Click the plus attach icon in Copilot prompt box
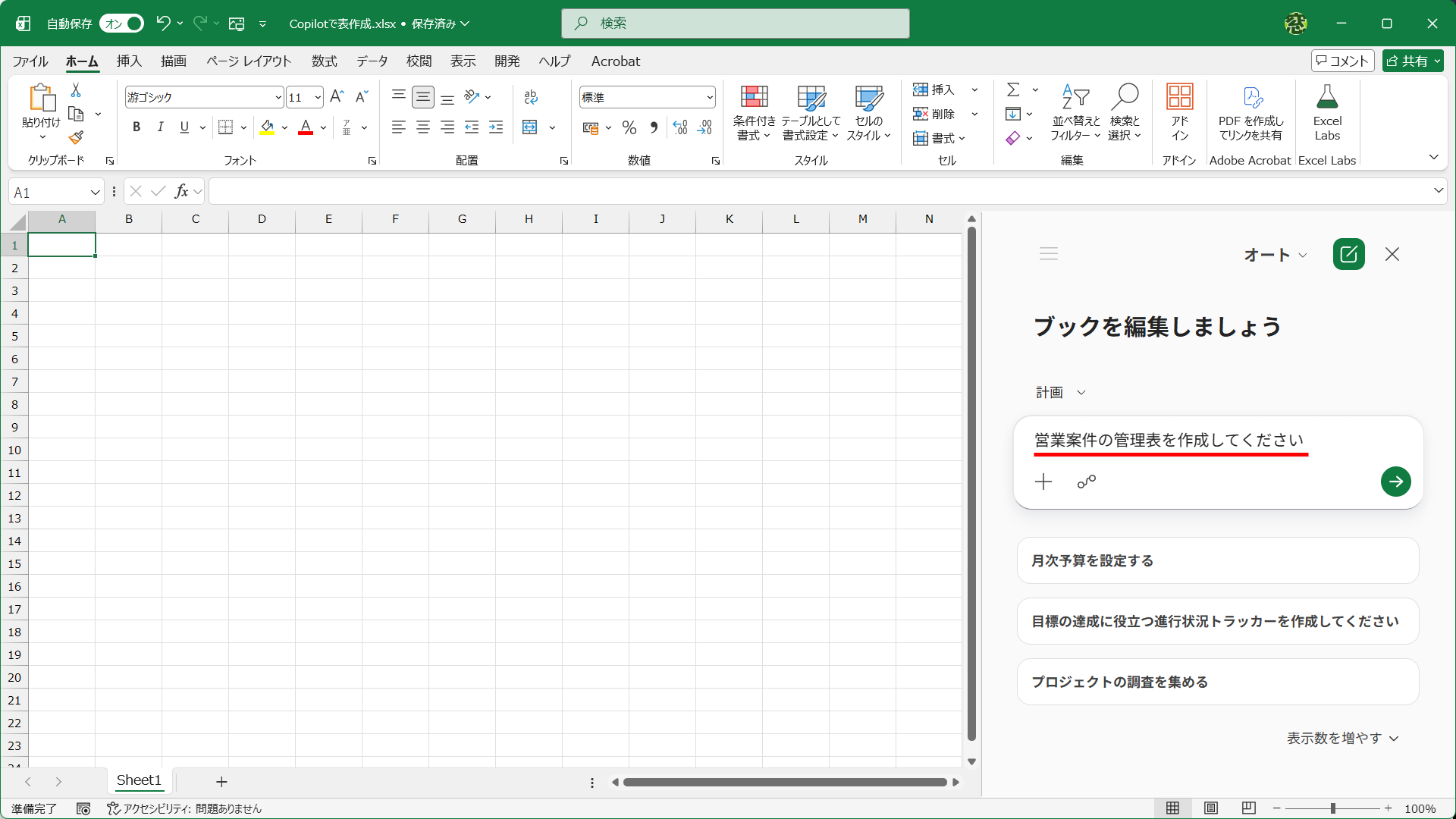This screenshot has height=819, width=1456. tap(1043, 482)
